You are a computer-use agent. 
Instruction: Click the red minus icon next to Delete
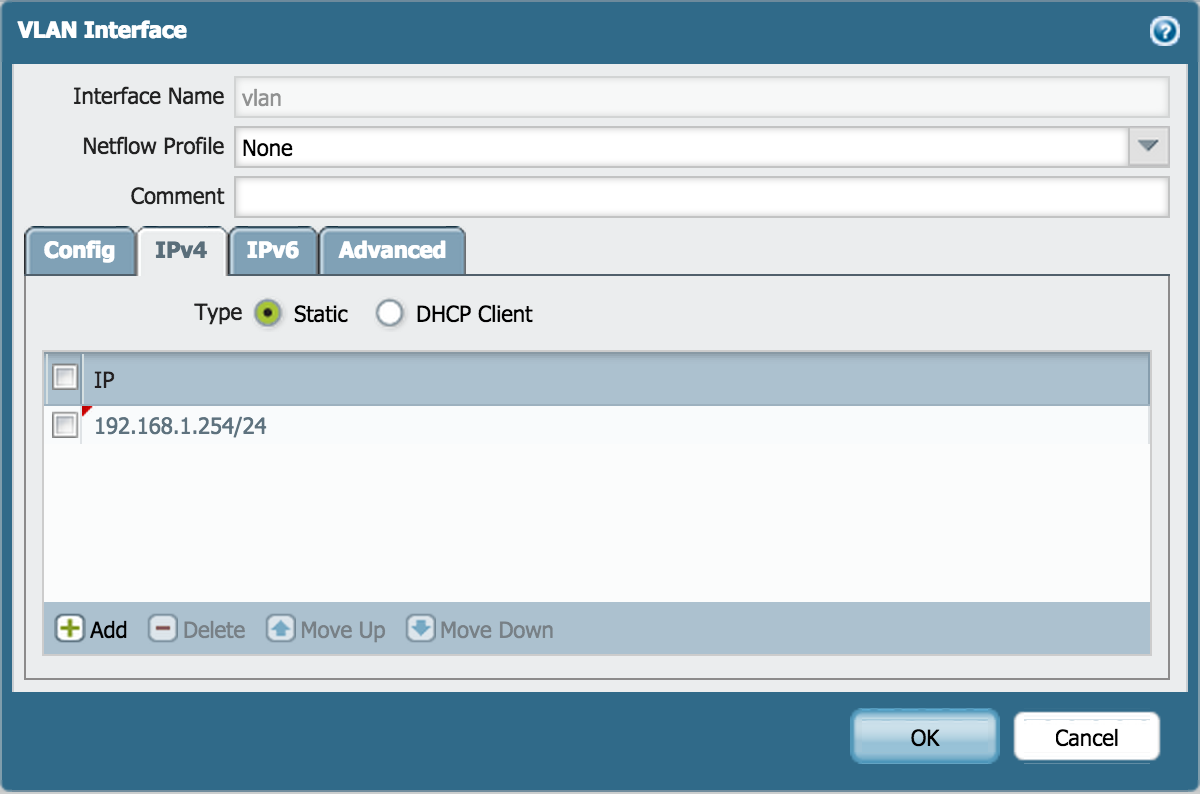click(163, 629)
